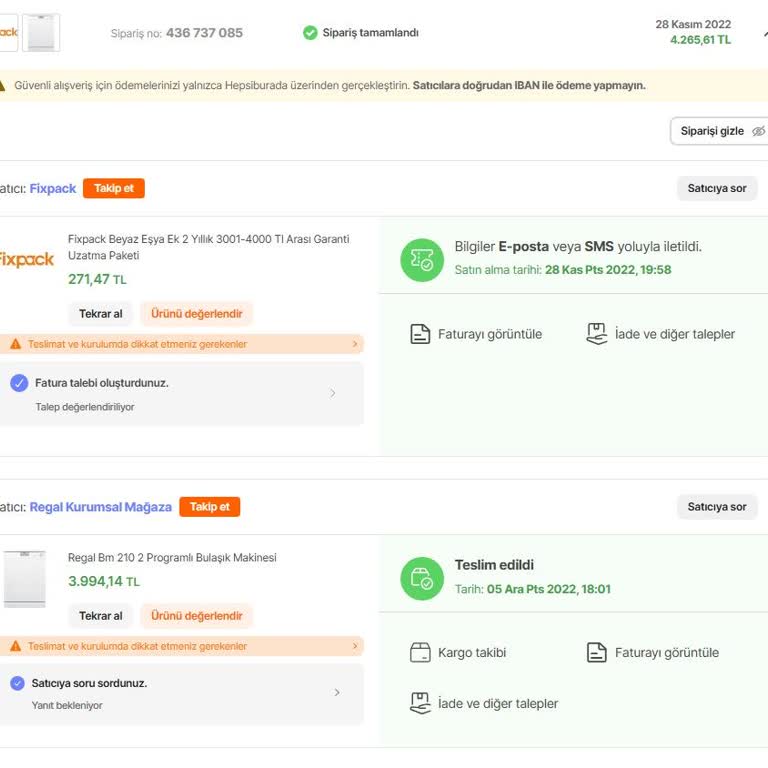The image size is (768, 768).
Task: Open return requests for Regal dishwasher
Action: click(484, 703)
